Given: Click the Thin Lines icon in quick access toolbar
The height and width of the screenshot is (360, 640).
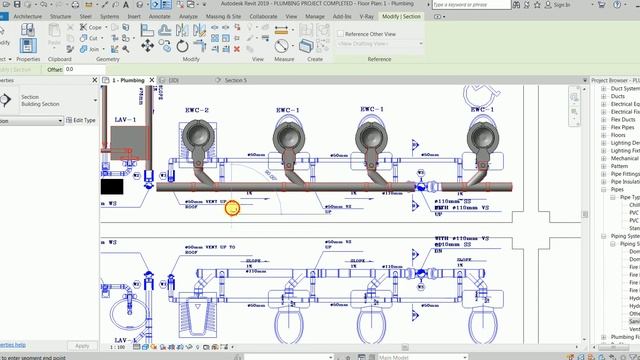Looking at the screenshot, I should [x=167, y=5].
